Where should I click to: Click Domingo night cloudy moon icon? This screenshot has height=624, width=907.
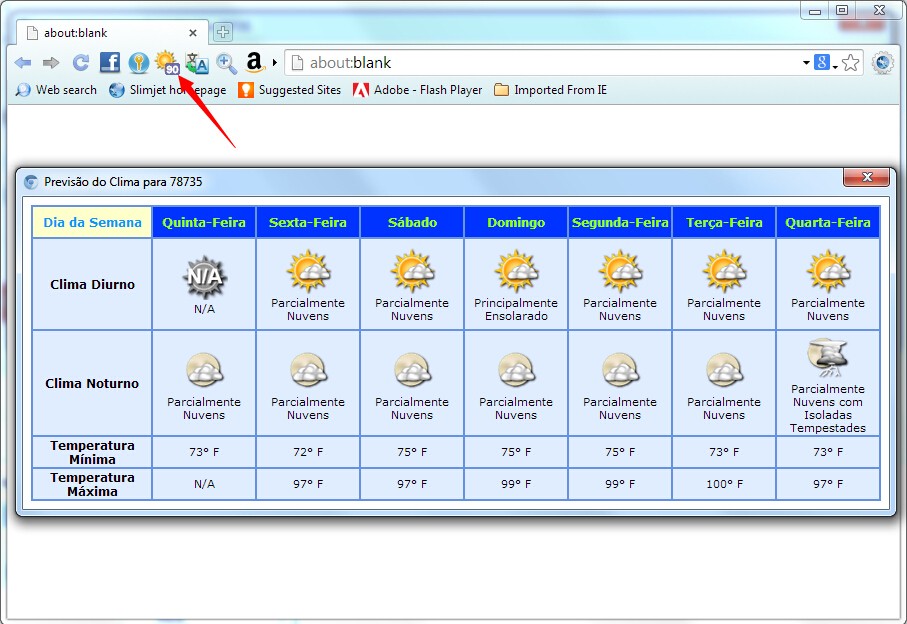(517, 370)
